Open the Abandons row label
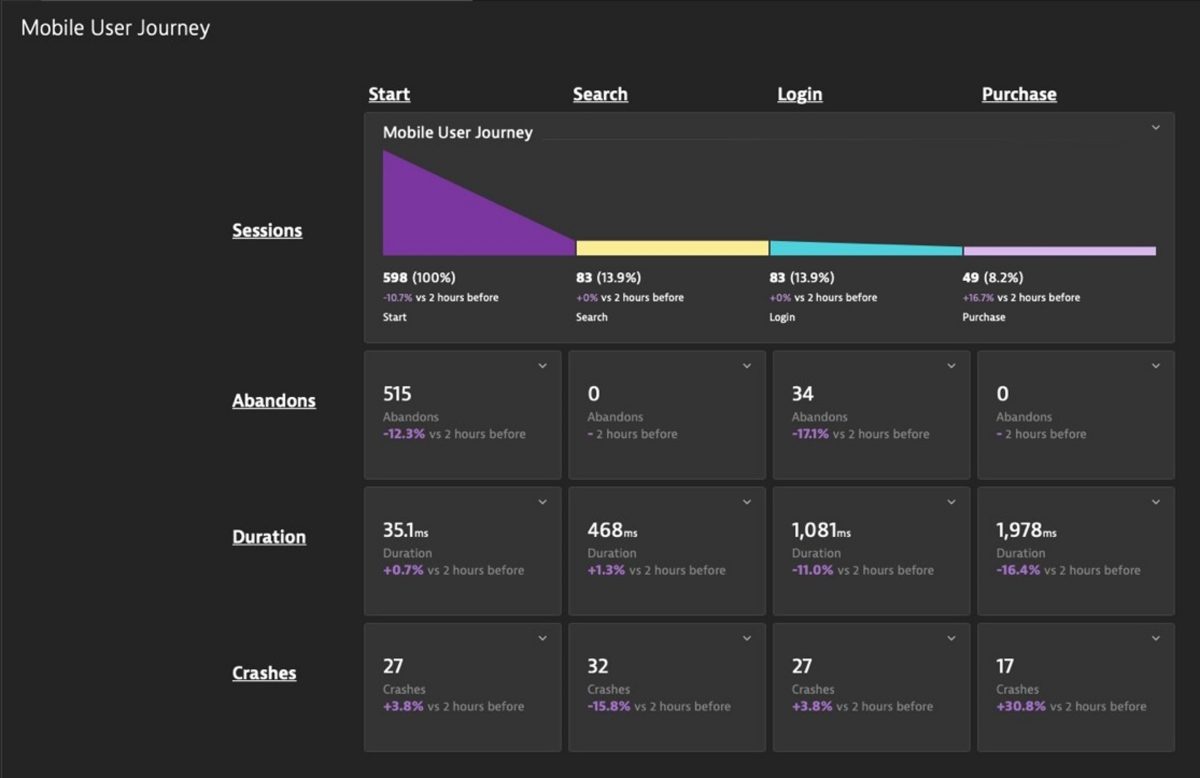 point(274,400)
